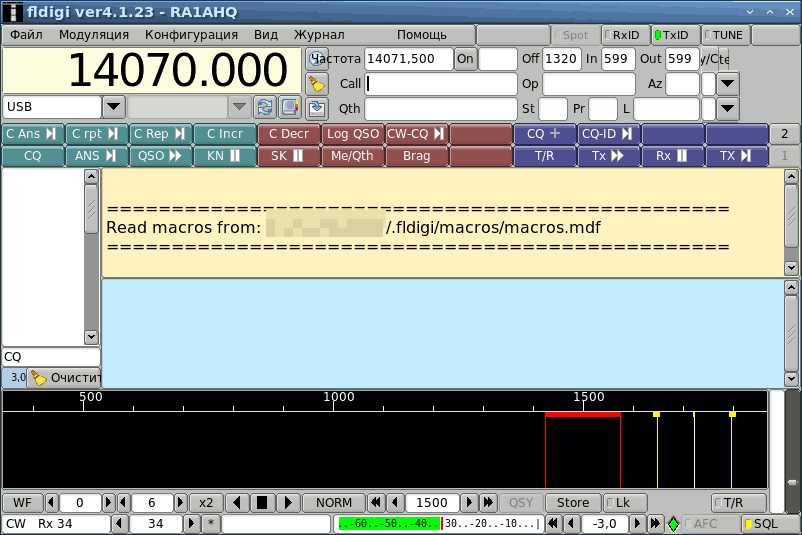Click the waterfall right arrow playback button

[x=288, y=503]
